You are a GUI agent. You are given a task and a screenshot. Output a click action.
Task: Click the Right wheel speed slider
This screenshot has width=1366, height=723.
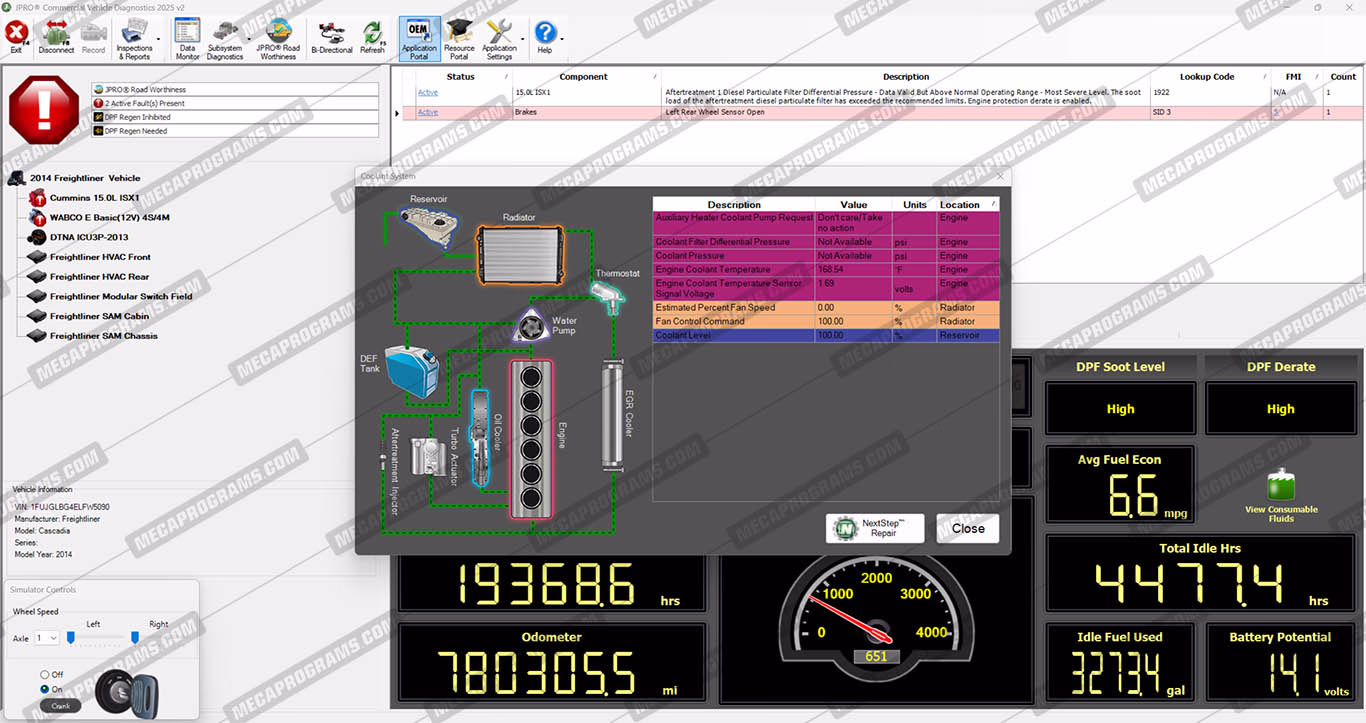point(134,637)
